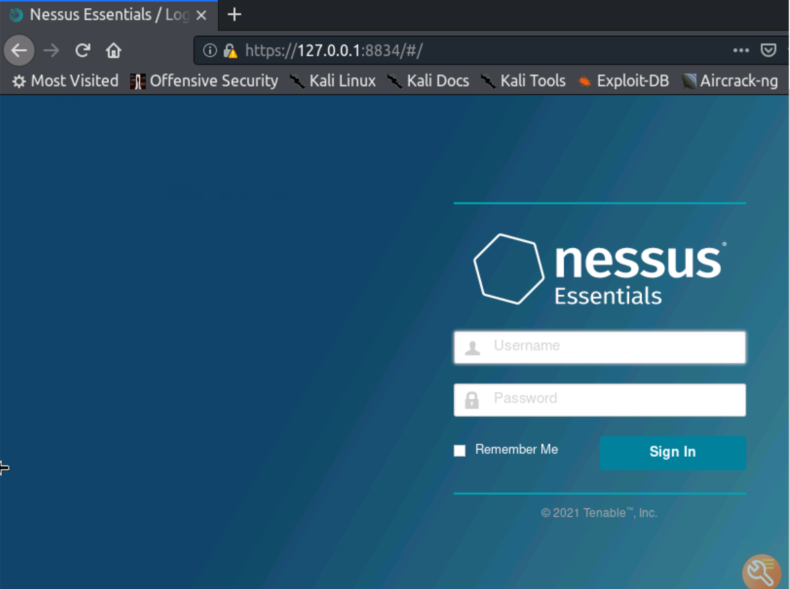Focus the Password field
790x589 pixels.
click(600, 400)
